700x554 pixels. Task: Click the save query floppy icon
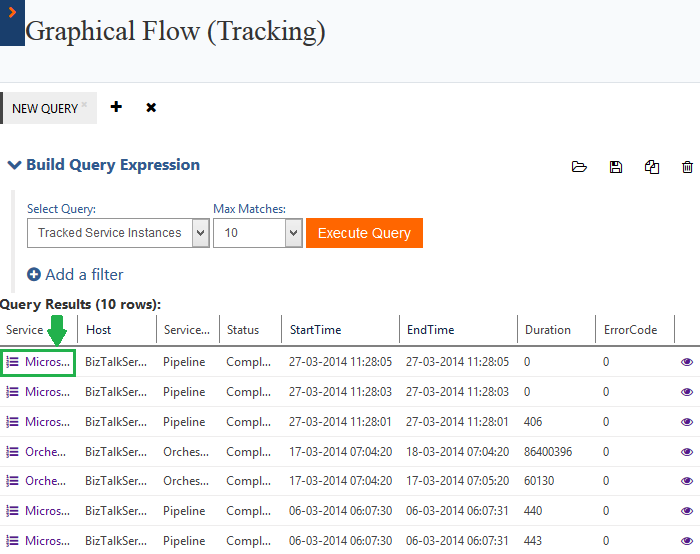[x=616, y=167]
